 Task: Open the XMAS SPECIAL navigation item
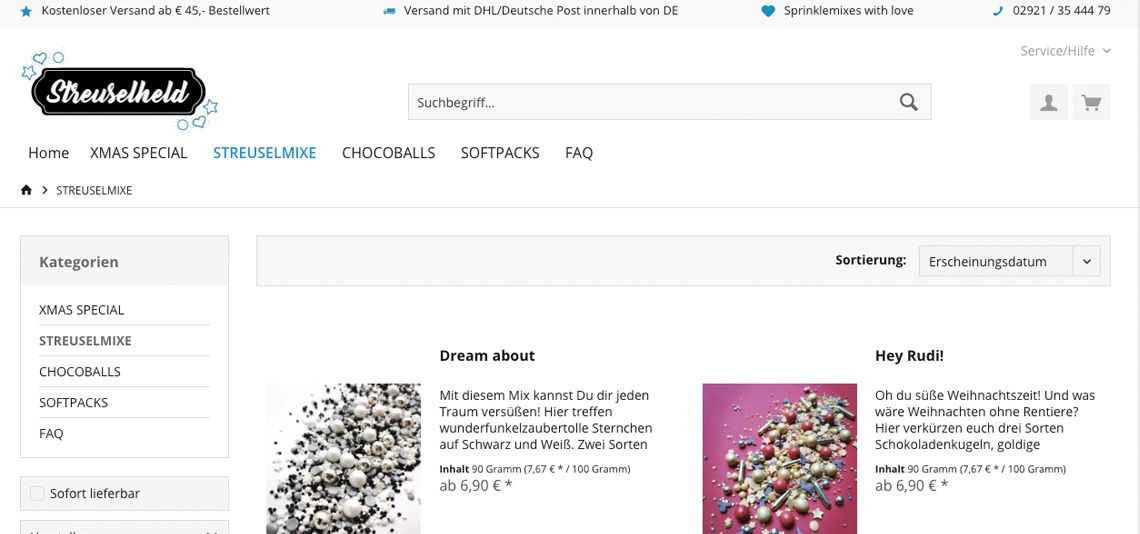(x=139, y=153)
